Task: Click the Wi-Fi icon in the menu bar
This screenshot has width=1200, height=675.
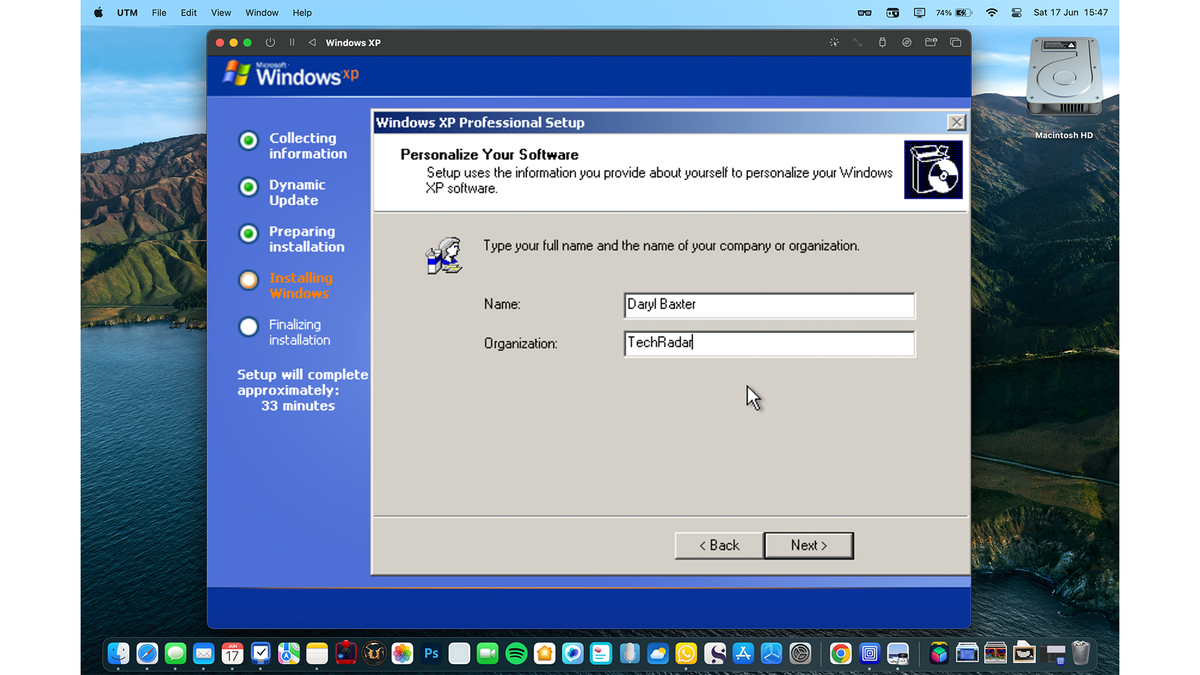Action: point(991,13)
